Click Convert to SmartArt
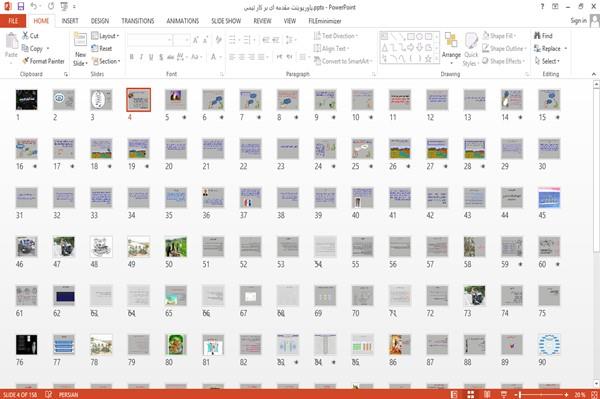The image size is (600, 399). [342, 61]
